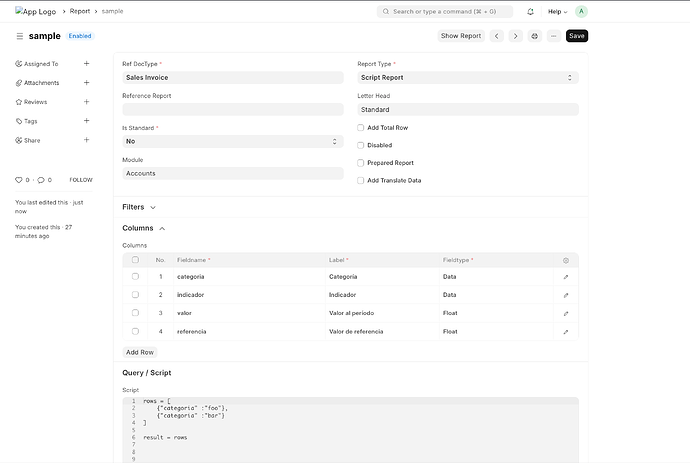Click Reviews sidebar item
The image size is (690, 464).
[36, 102]
